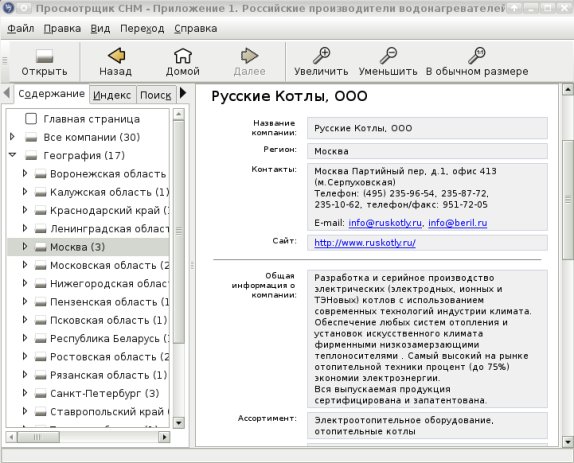Viewport: 574px width, 463px height.
Task: Zoom out with Уменьшить magnifier
Action: click(x=388, y=61)
